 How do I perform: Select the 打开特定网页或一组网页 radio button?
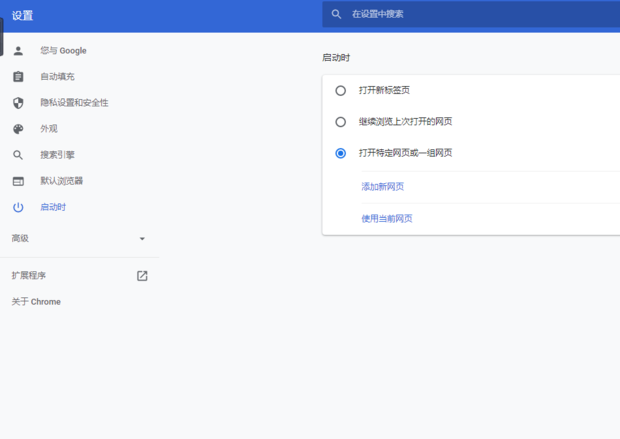pyautogui.click(x=340, y=153)
